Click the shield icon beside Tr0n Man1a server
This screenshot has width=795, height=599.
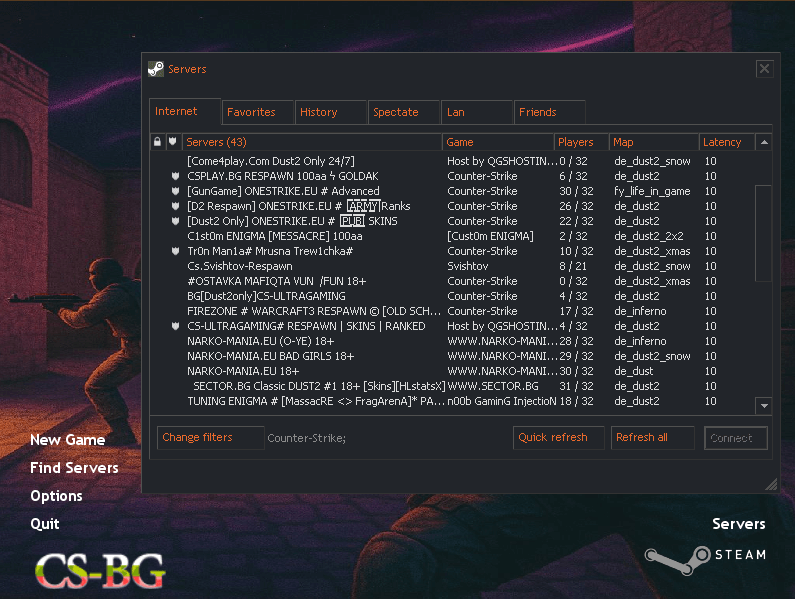click(x=175, y=251)
